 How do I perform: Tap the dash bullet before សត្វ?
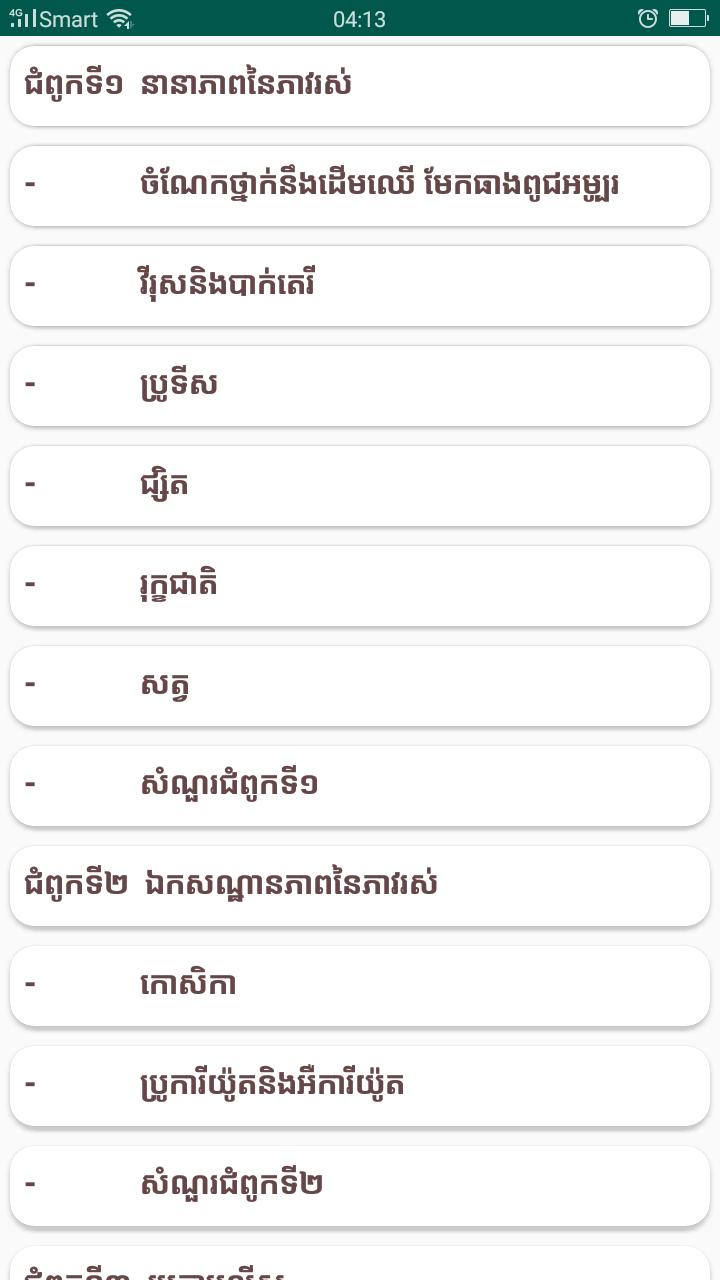(x=30, y=683)
